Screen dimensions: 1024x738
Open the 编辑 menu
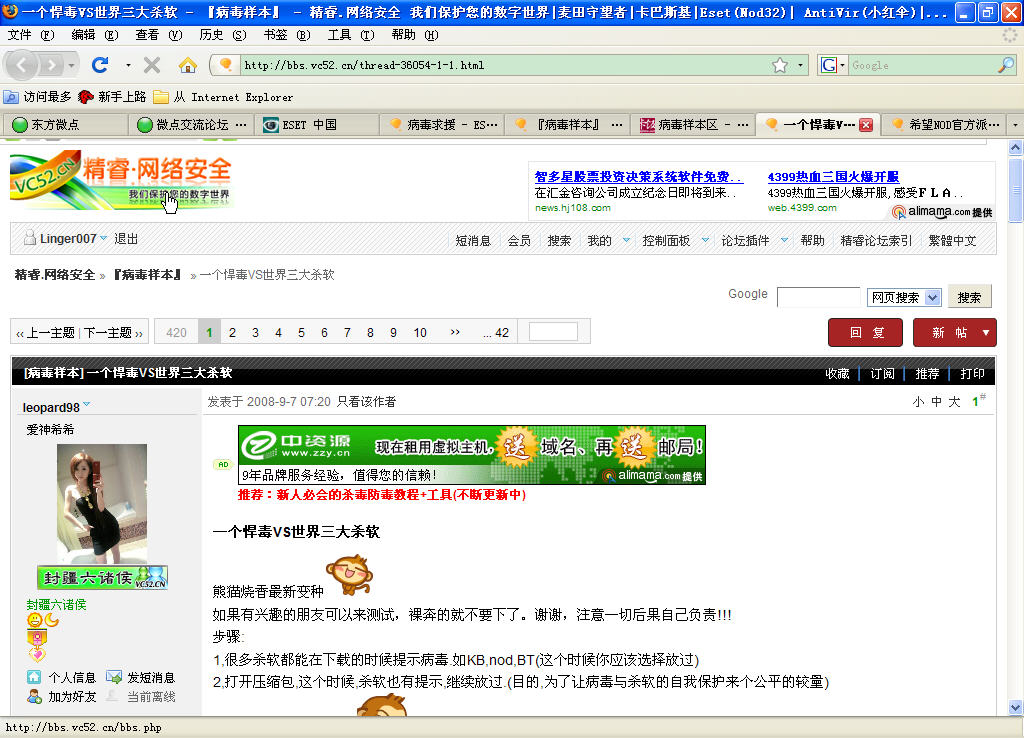tap(94, 35)
